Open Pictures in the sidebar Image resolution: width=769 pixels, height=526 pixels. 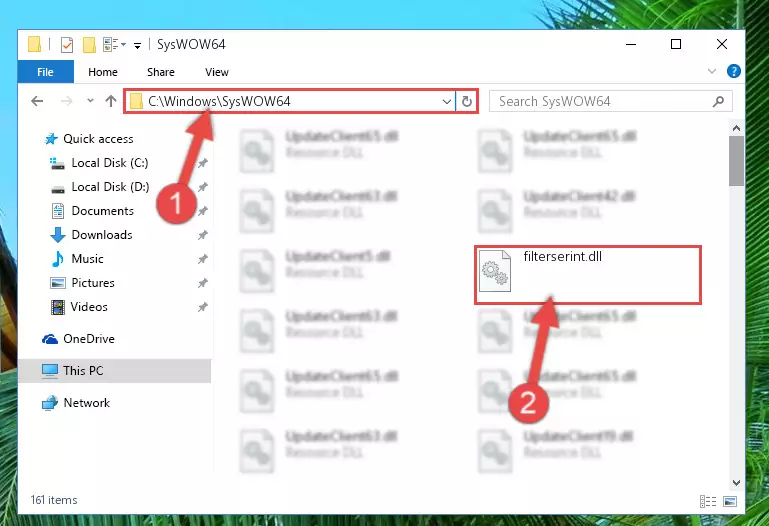point(93,283)
